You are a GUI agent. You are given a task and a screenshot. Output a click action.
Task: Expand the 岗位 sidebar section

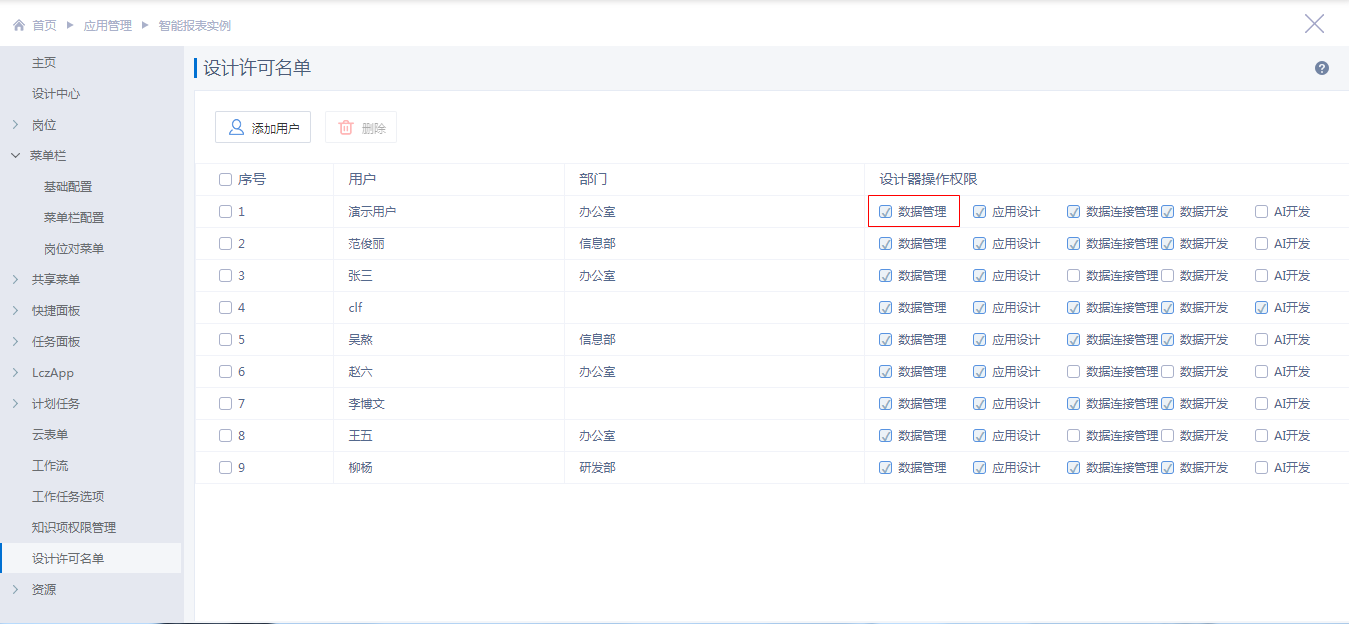(15, 125)
